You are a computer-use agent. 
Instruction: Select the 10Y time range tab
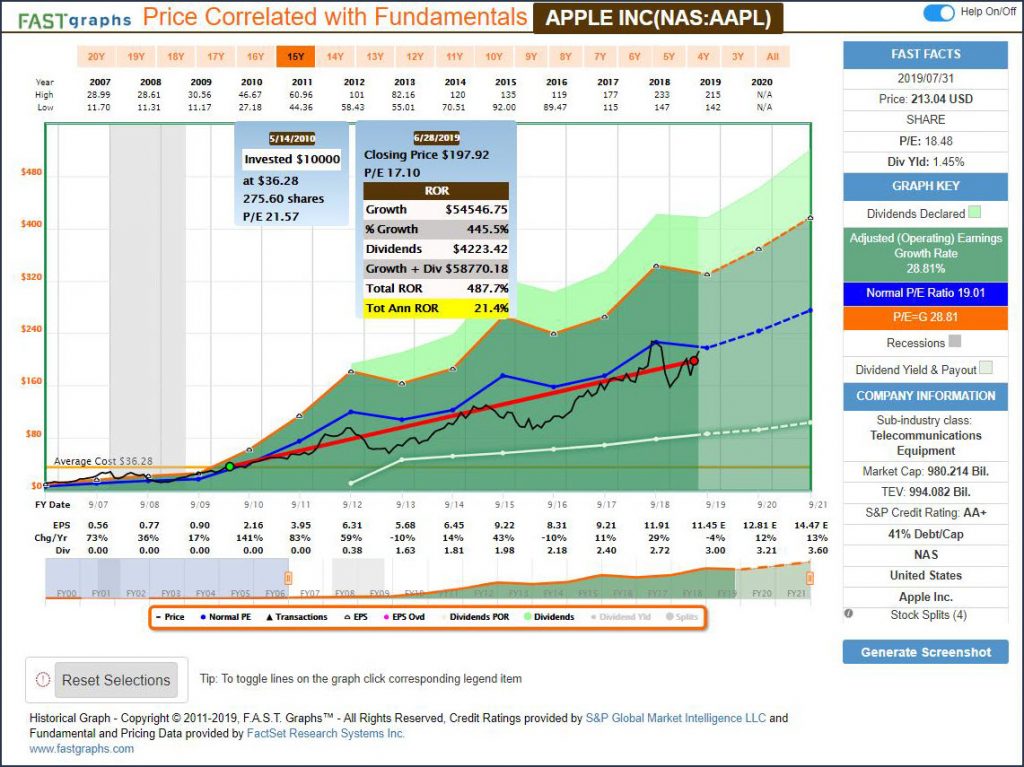pyautogui.click(x=493, y=57)
